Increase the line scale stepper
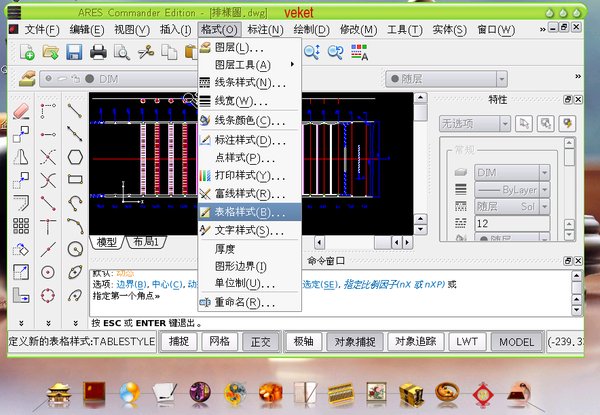Viewport: 600px width, 415px height. (x=569, y=223)
